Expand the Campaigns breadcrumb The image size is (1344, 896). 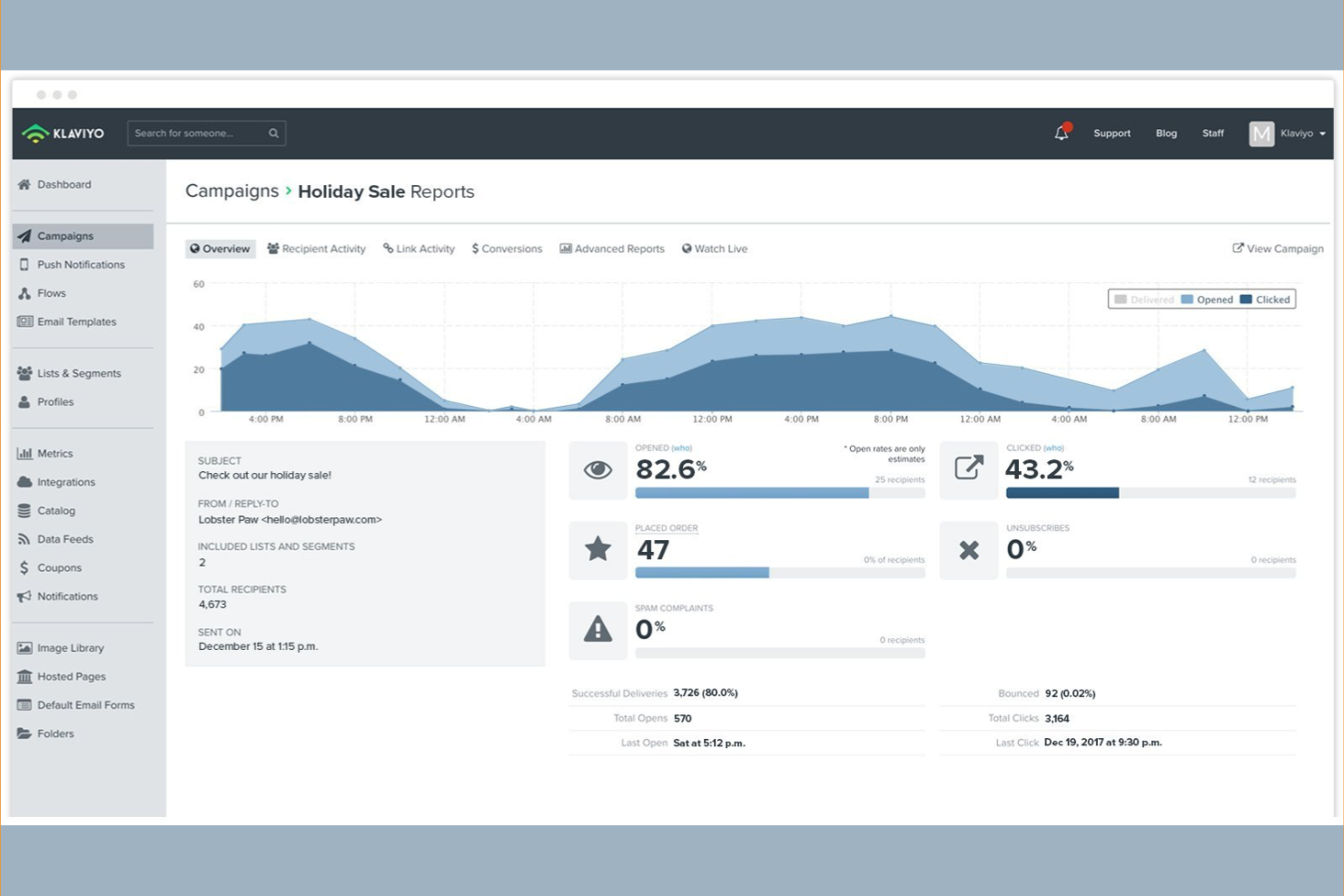point(232,191)
